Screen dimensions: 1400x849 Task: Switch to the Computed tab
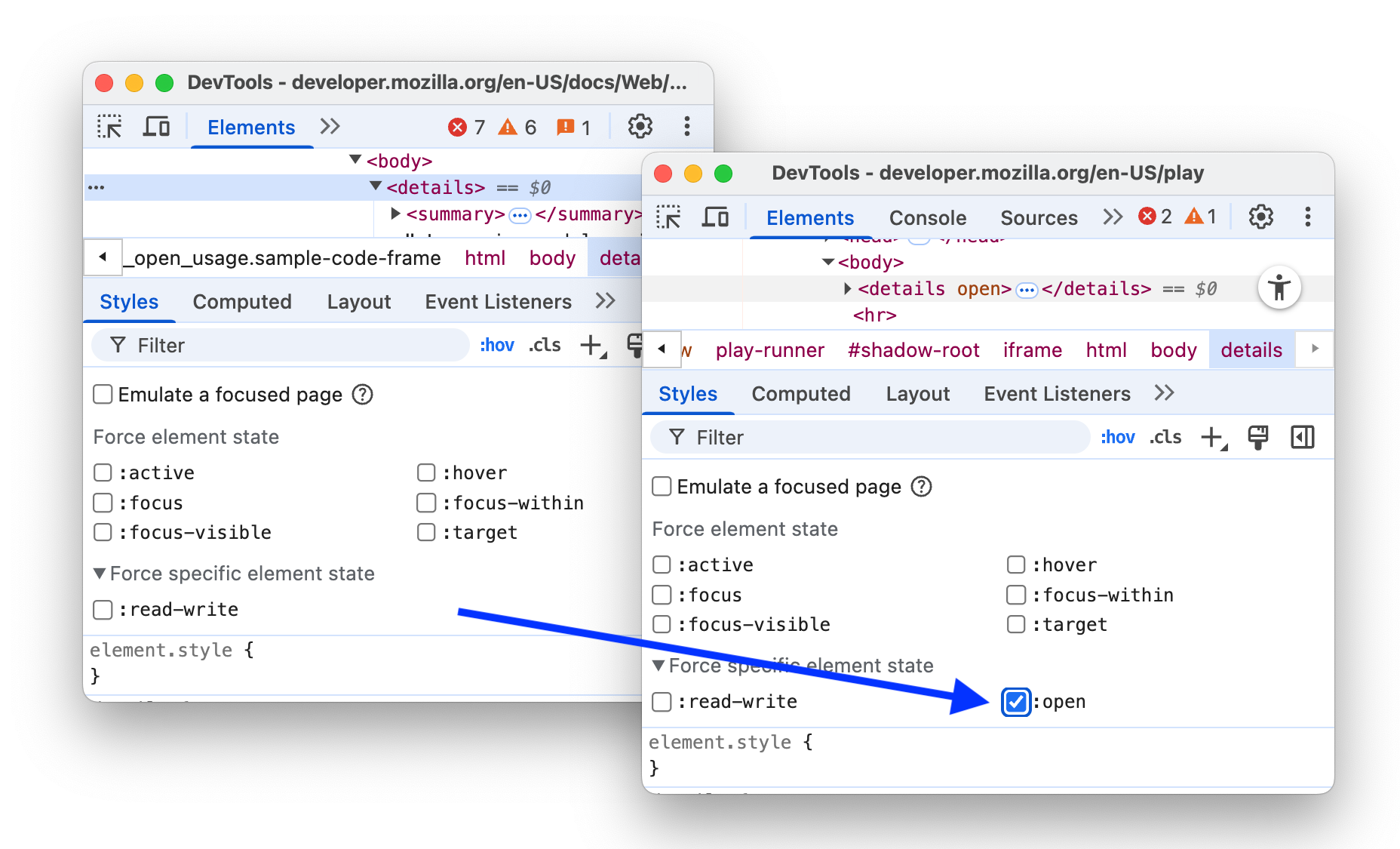pos(800,393)
